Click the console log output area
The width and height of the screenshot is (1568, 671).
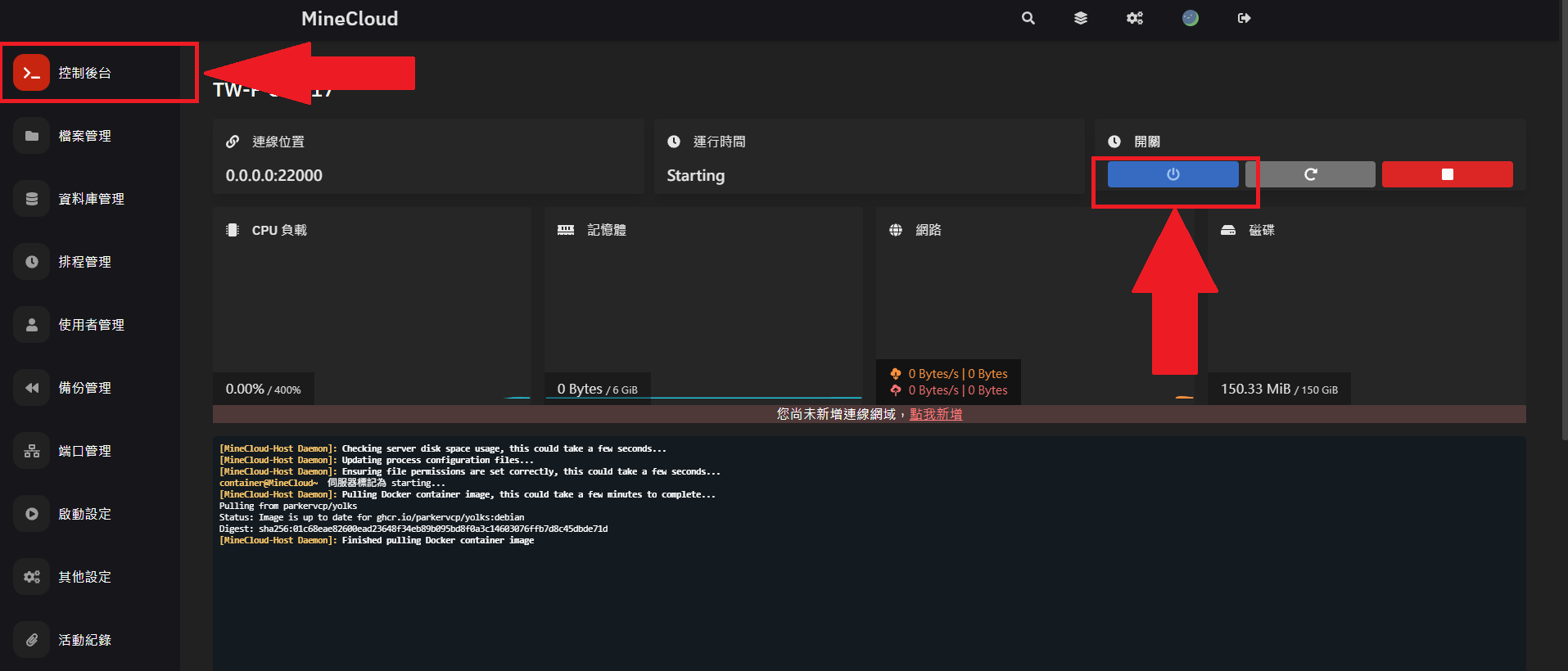pos(870,553)
